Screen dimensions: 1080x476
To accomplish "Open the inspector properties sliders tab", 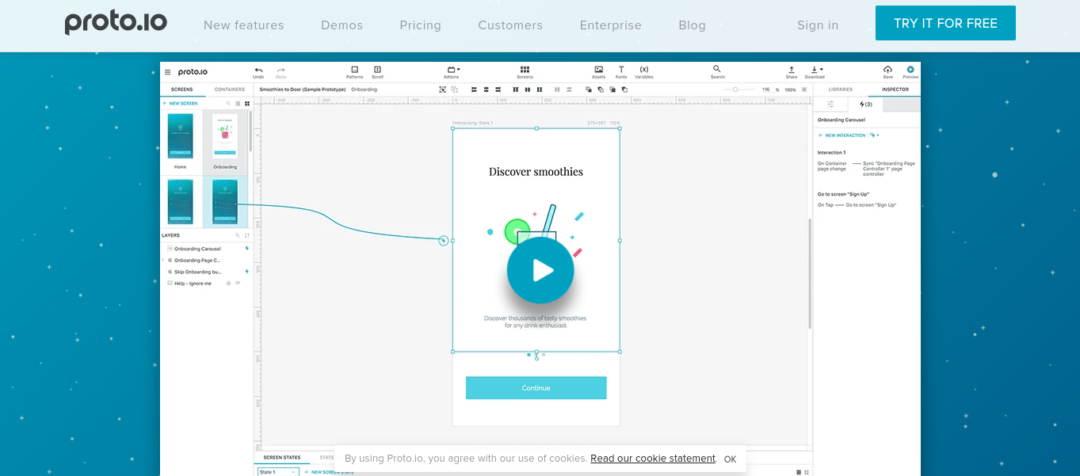I will pos(831,105).
